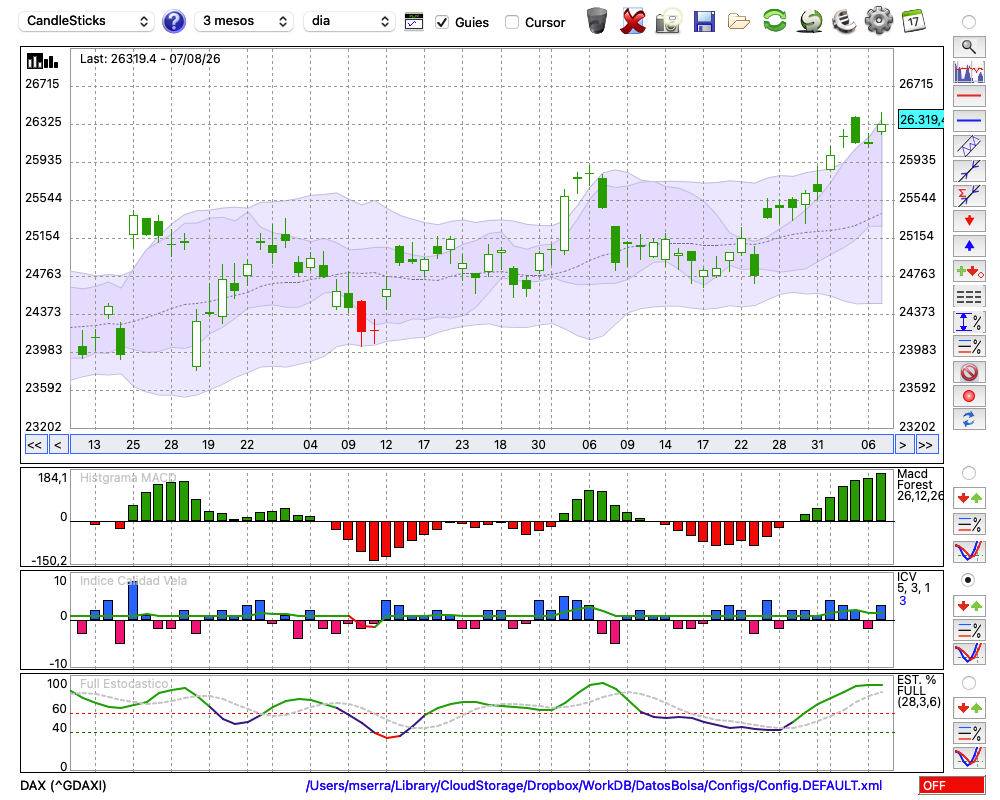1000x800 pixels.
Task: Click the green refresh arrows icon
Action: [774, 20]
